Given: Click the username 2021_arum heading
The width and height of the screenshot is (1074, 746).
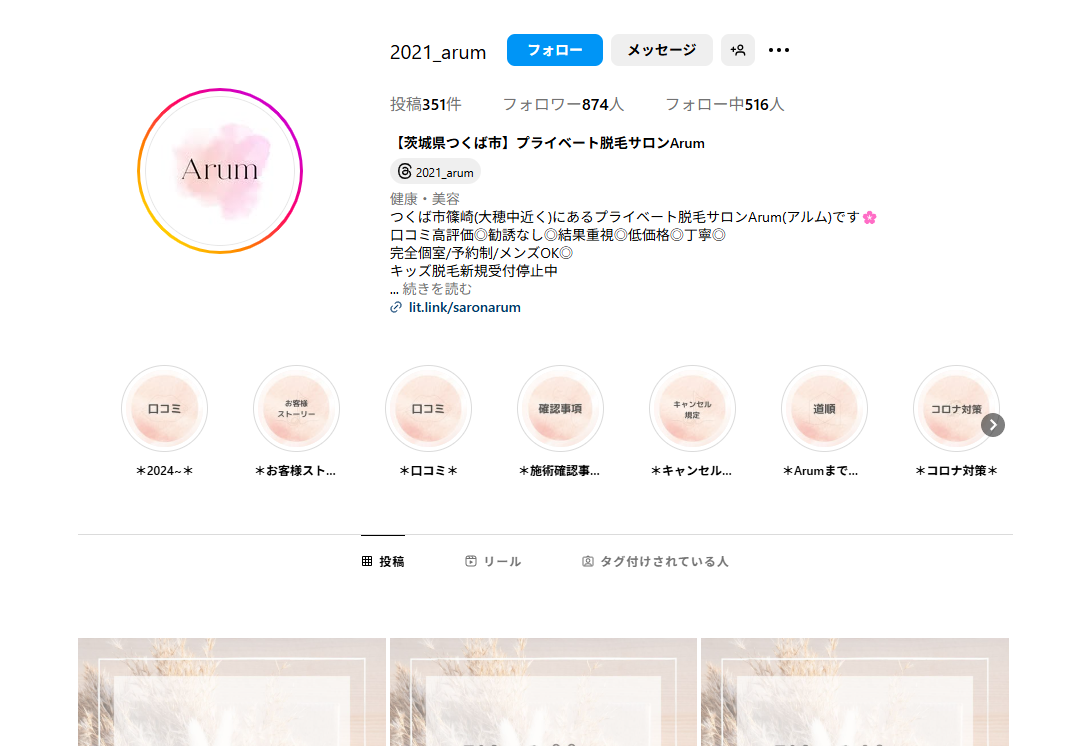Looking at the screenshot, I should [438, 52].
